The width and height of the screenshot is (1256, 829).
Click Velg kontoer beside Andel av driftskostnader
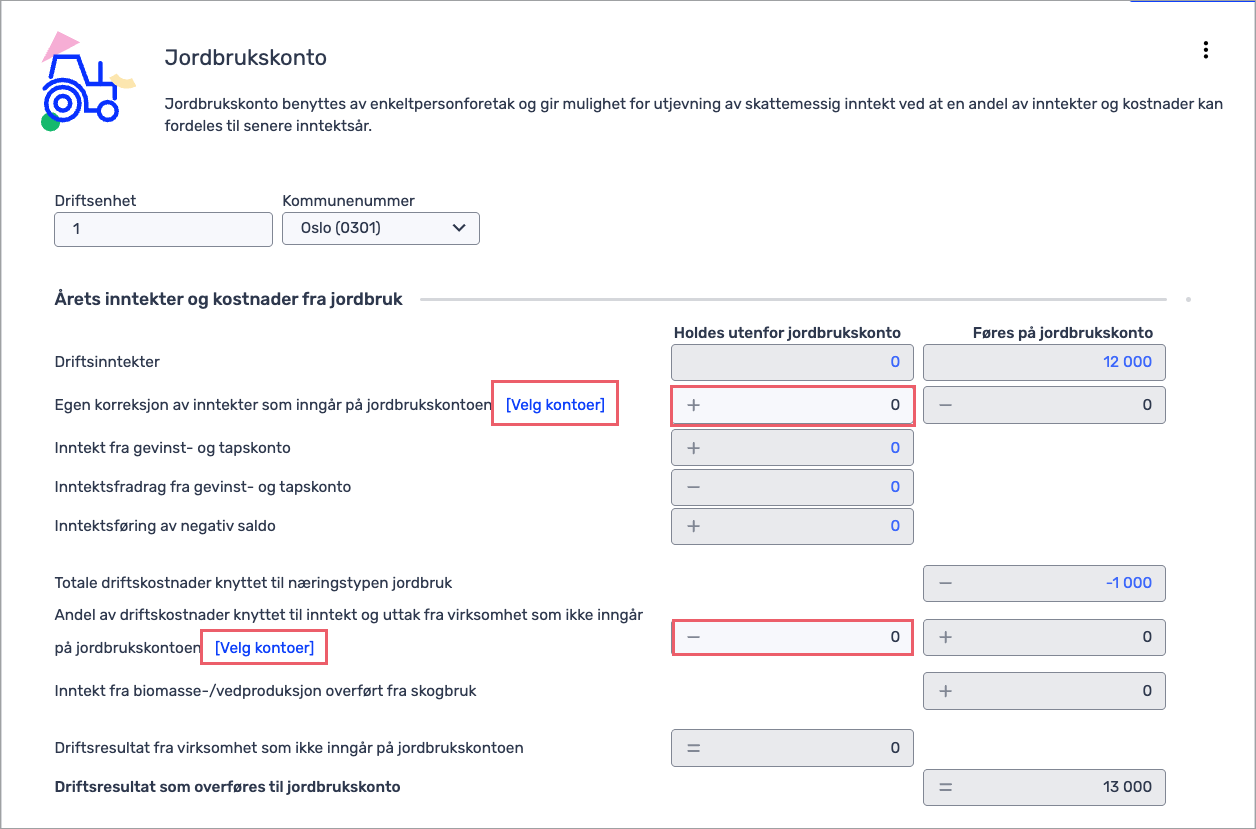pyautogui.click(x=264, y=648)
